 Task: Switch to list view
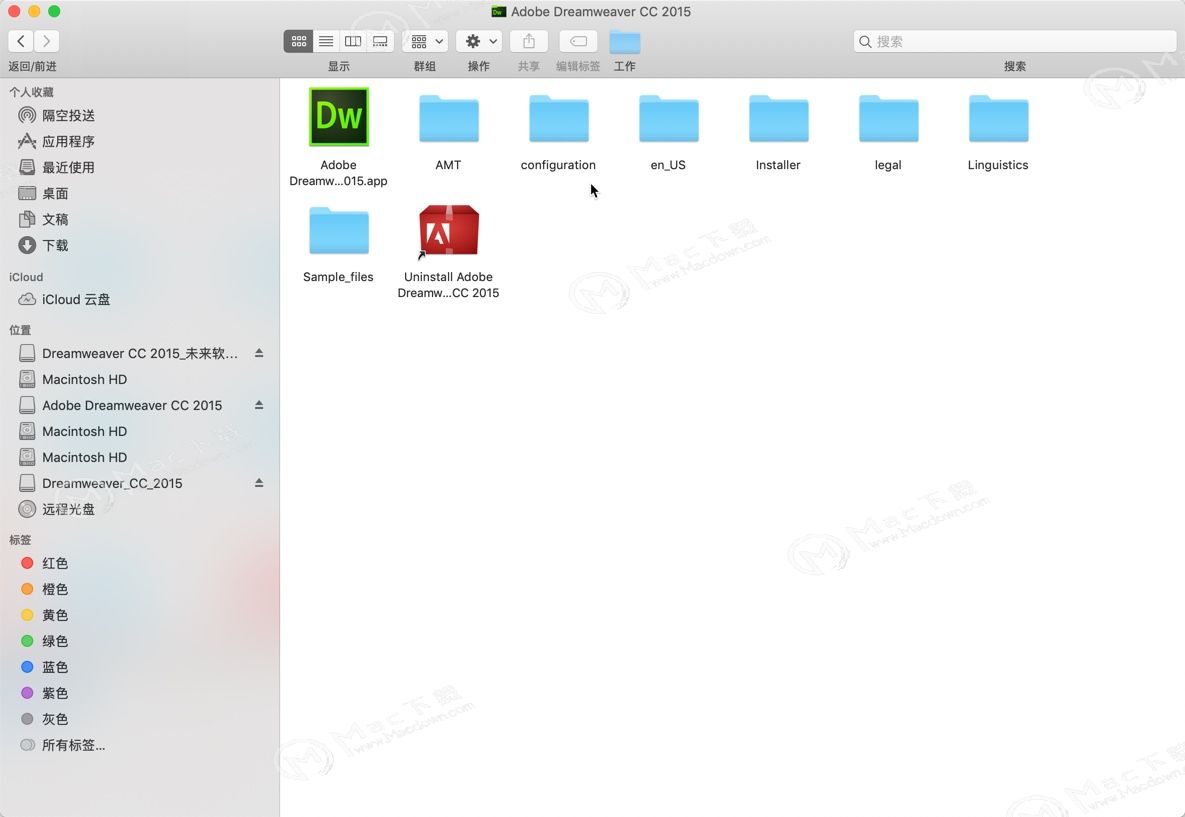326,41
